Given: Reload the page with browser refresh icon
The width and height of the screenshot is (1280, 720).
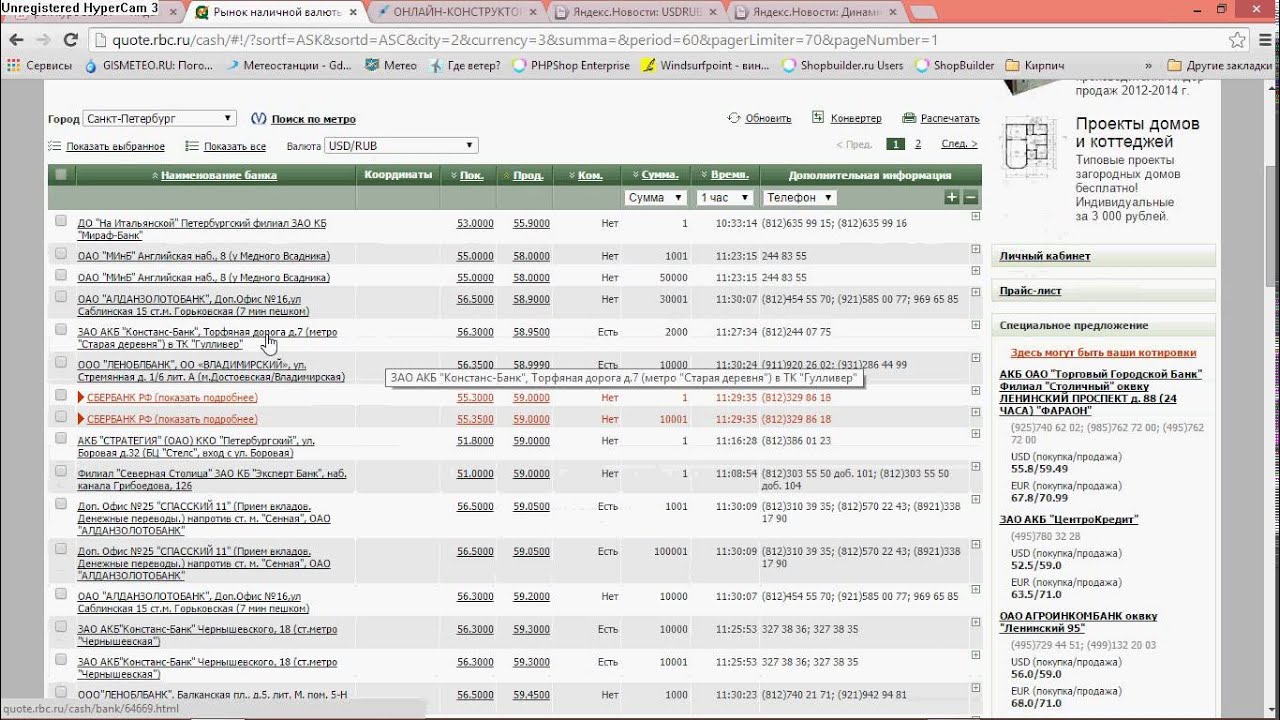Looking at the screenshot, I should tap(70, 40).
